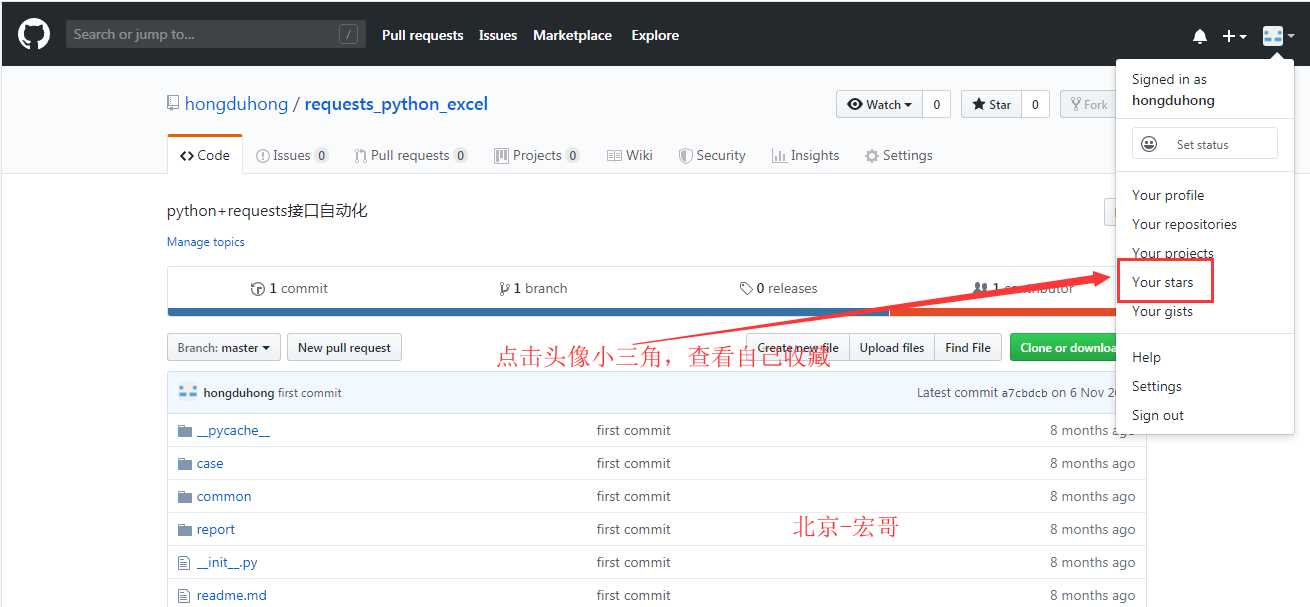Switch to the Wiki tab

pyautogui.click(x=630, y=155)
